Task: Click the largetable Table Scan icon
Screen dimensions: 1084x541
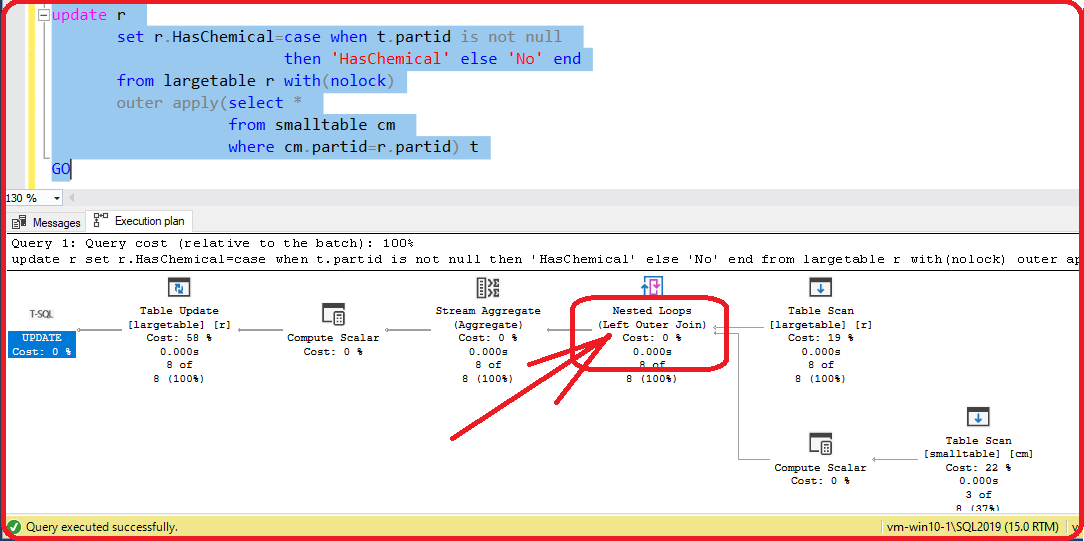Action: pos(820,287)
